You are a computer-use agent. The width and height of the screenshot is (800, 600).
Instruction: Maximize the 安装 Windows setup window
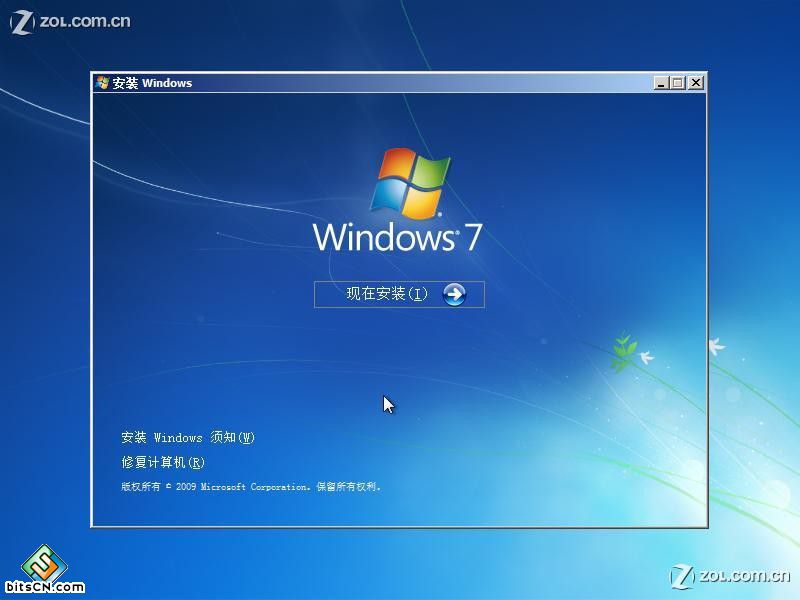pos(678,83)
